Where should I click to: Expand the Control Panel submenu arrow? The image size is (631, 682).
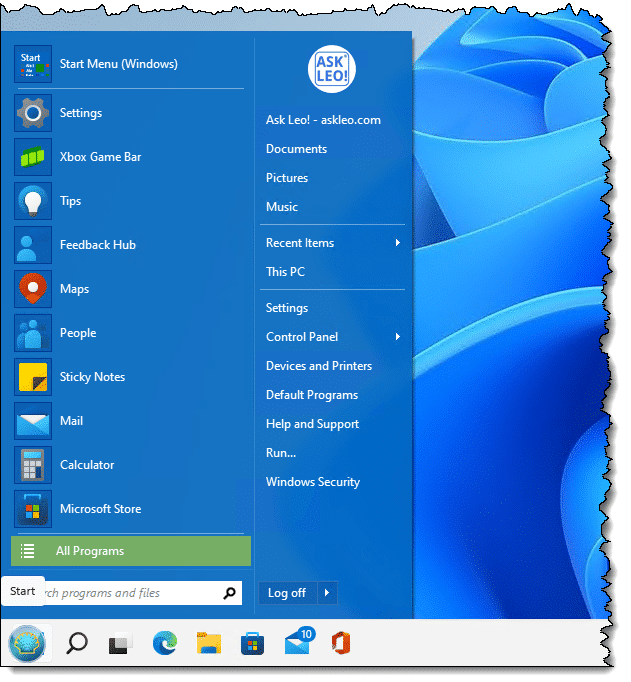(397, 337)
